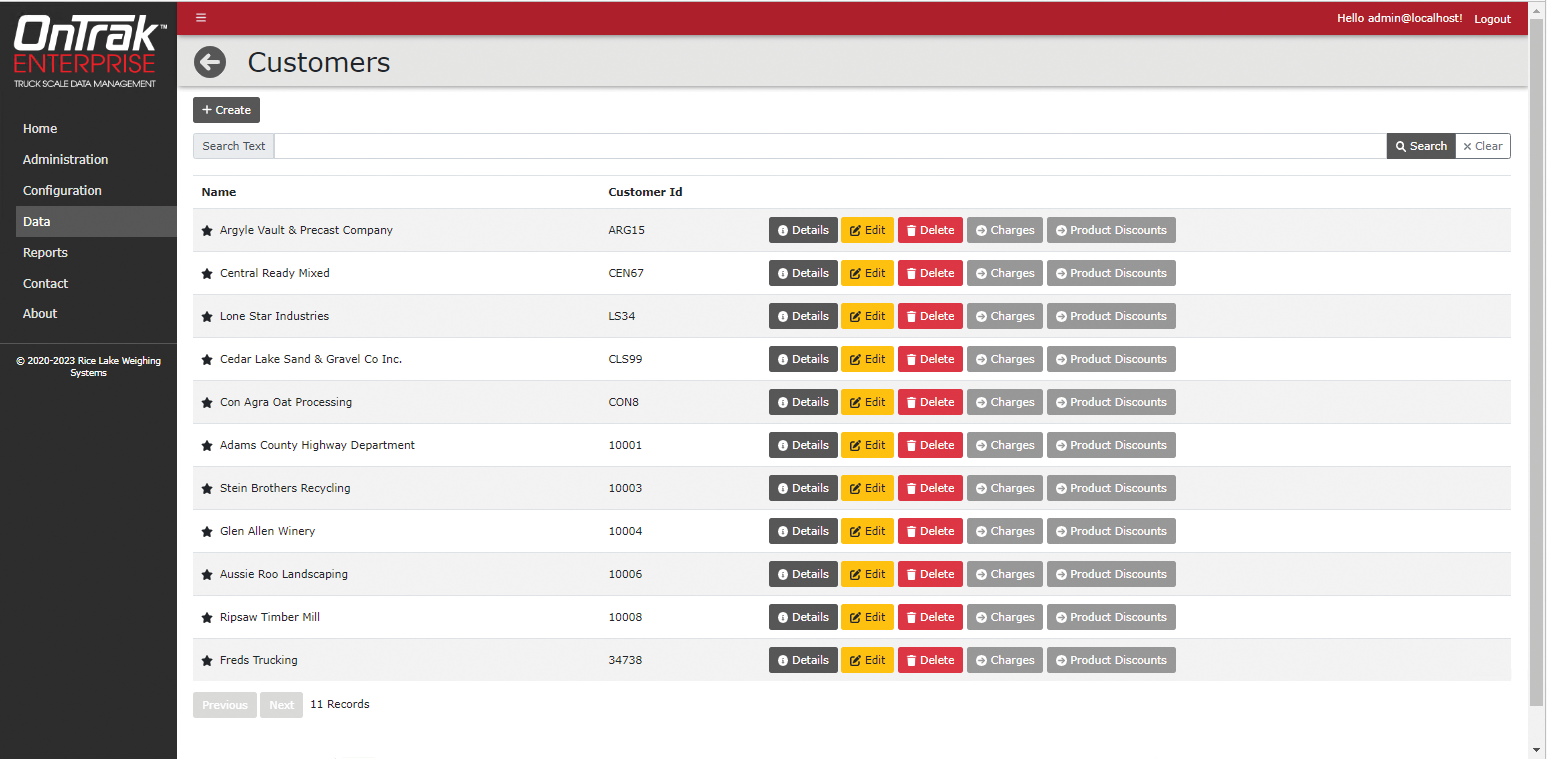Go to the Reports section
The width and height of the screenshot is (1547, 759).
(x=45, y=253)
